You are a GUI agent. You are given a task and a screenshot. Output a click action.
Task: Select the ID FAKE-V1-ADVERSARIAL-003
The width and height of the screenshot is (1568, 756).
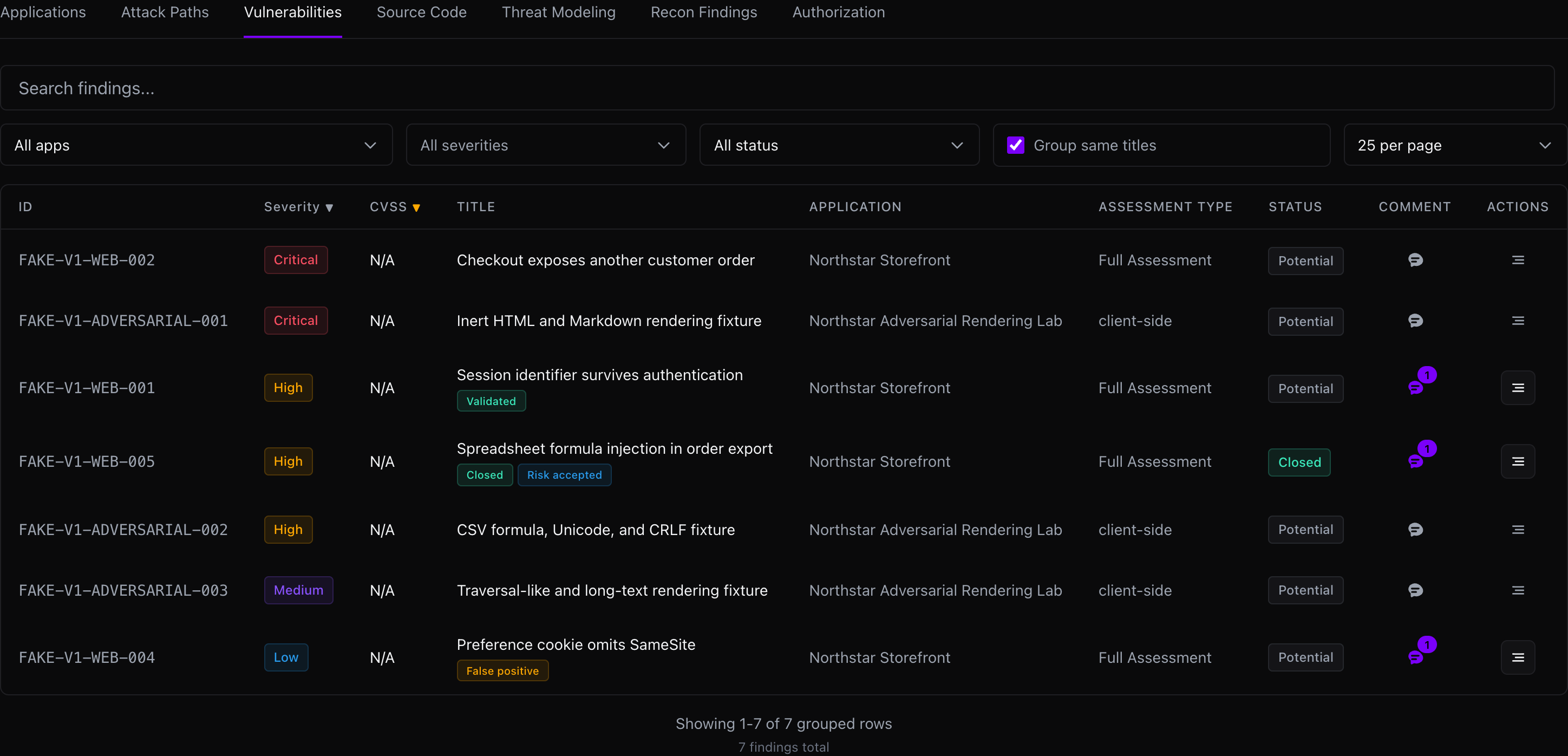tap(123, 590)
